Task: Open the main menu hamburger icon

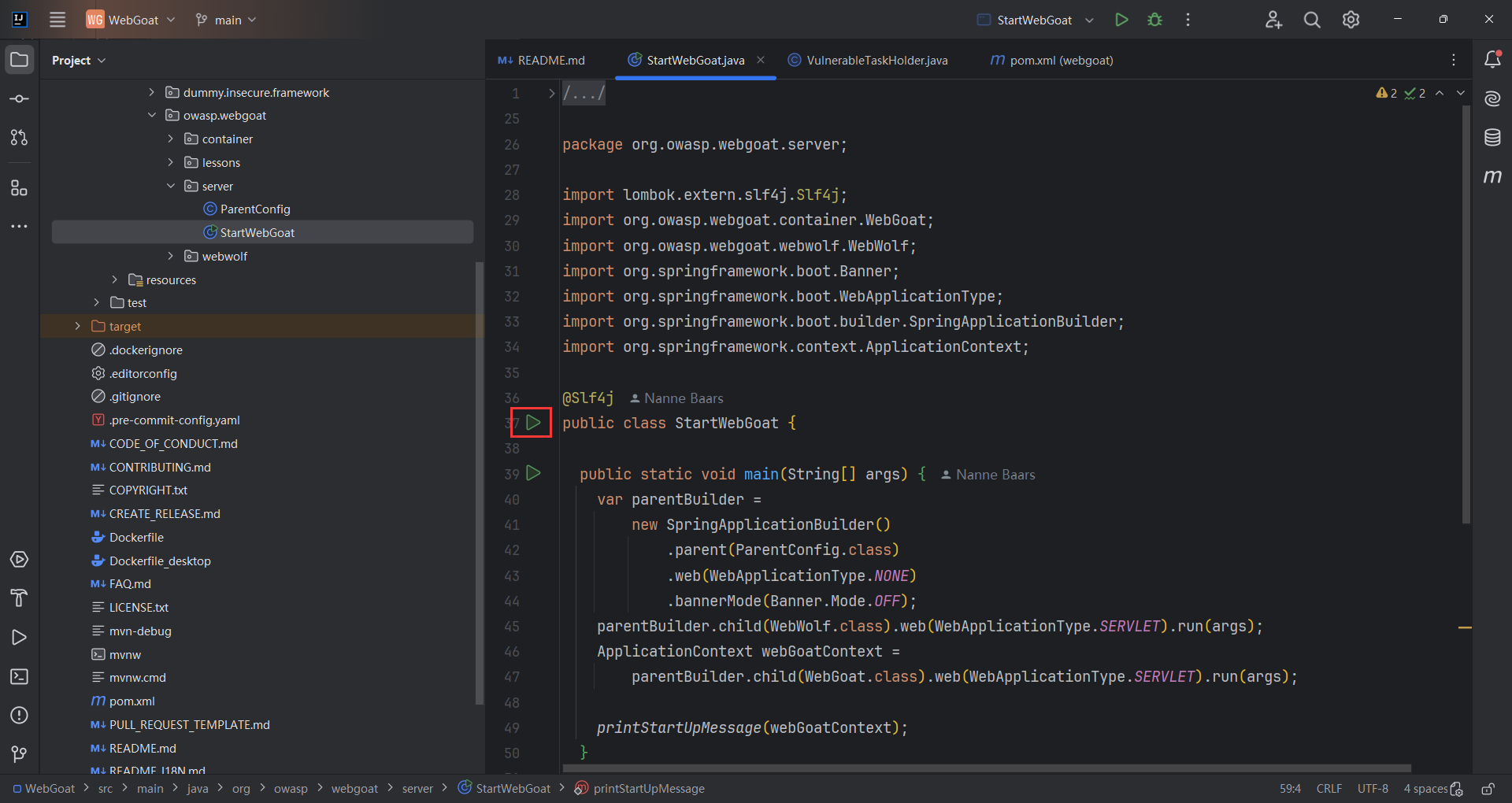Action: 57,20
